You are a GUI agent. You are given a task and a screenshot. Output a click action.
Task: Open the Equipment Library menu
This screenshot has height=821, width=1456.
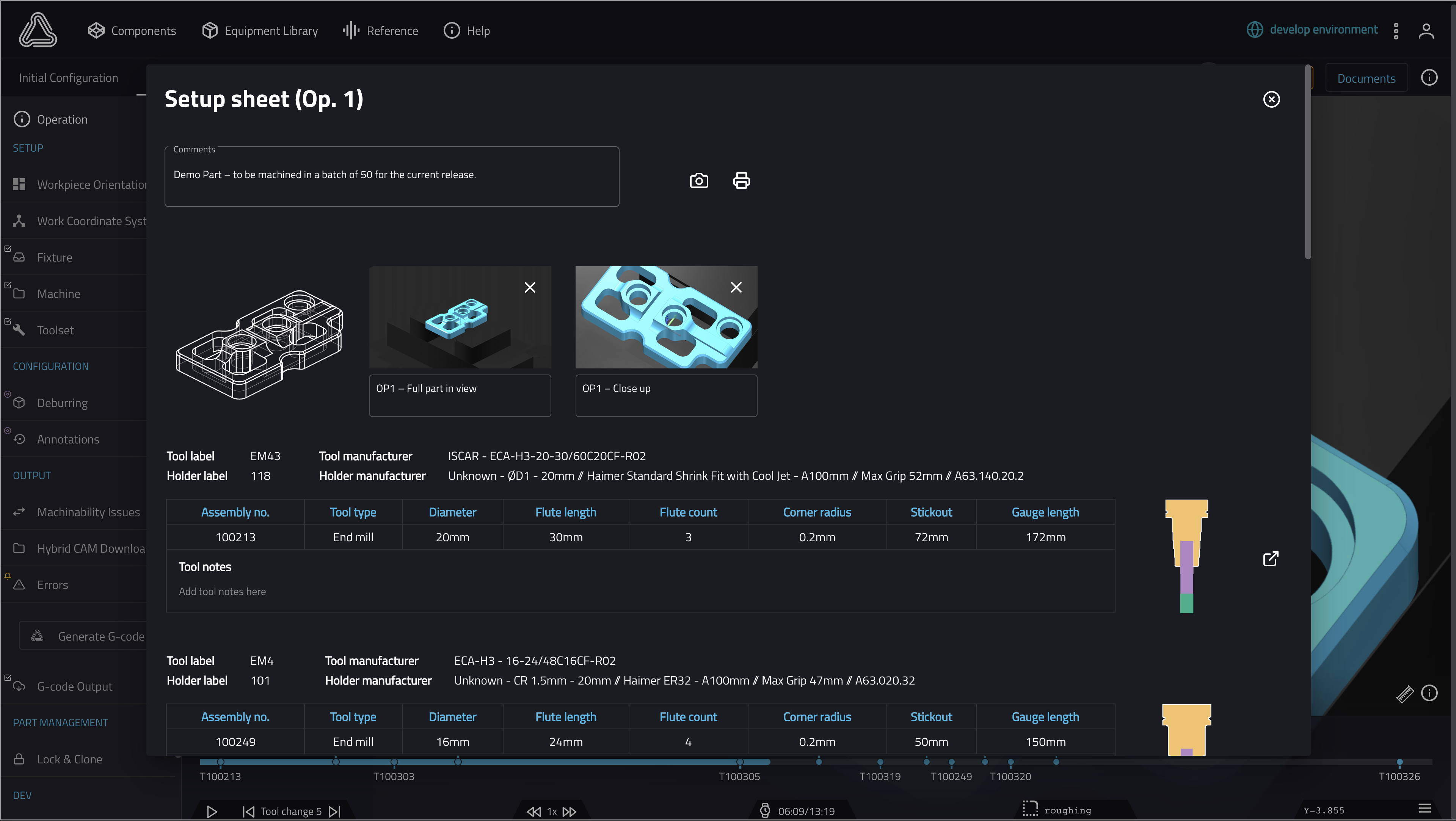coord(260,30)
